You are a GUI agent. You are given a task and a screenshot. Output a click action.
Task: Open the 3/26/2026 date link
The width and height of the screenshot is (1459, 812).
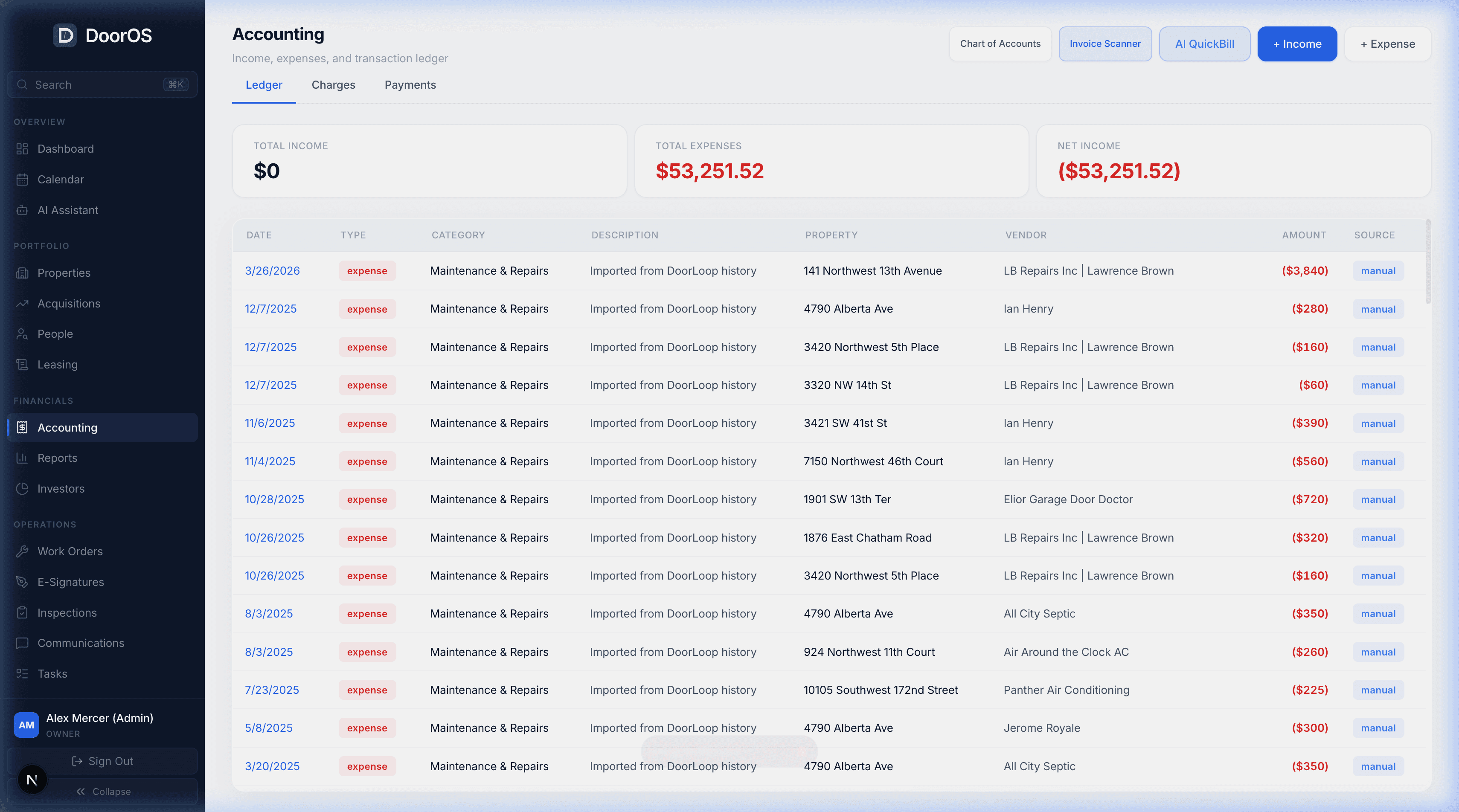273,271
